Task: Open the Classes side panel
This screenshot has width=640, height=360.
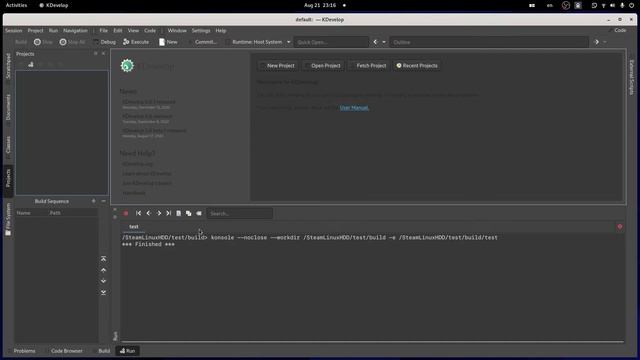Action: 8,147
